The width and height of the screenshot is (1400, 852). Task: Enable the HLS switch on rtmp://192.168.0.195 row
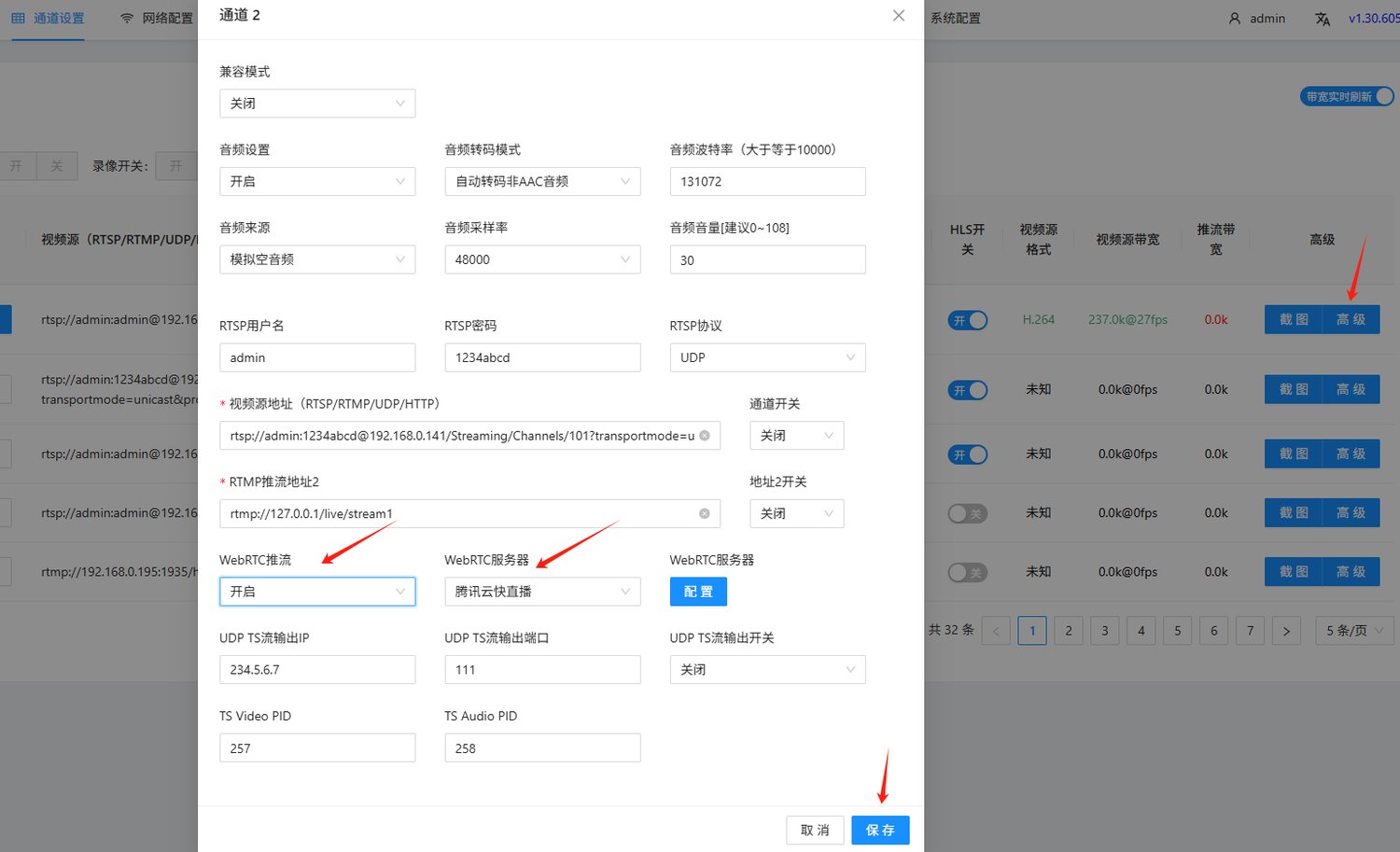tap(968, 572)
